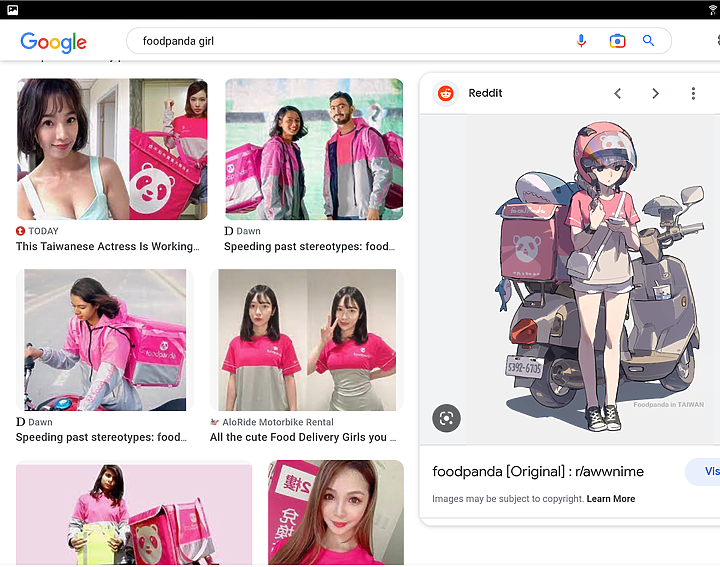Start voice search with microphone icon
The width and height of the screenshot is (720, 567).
click(x=581, y=41)
